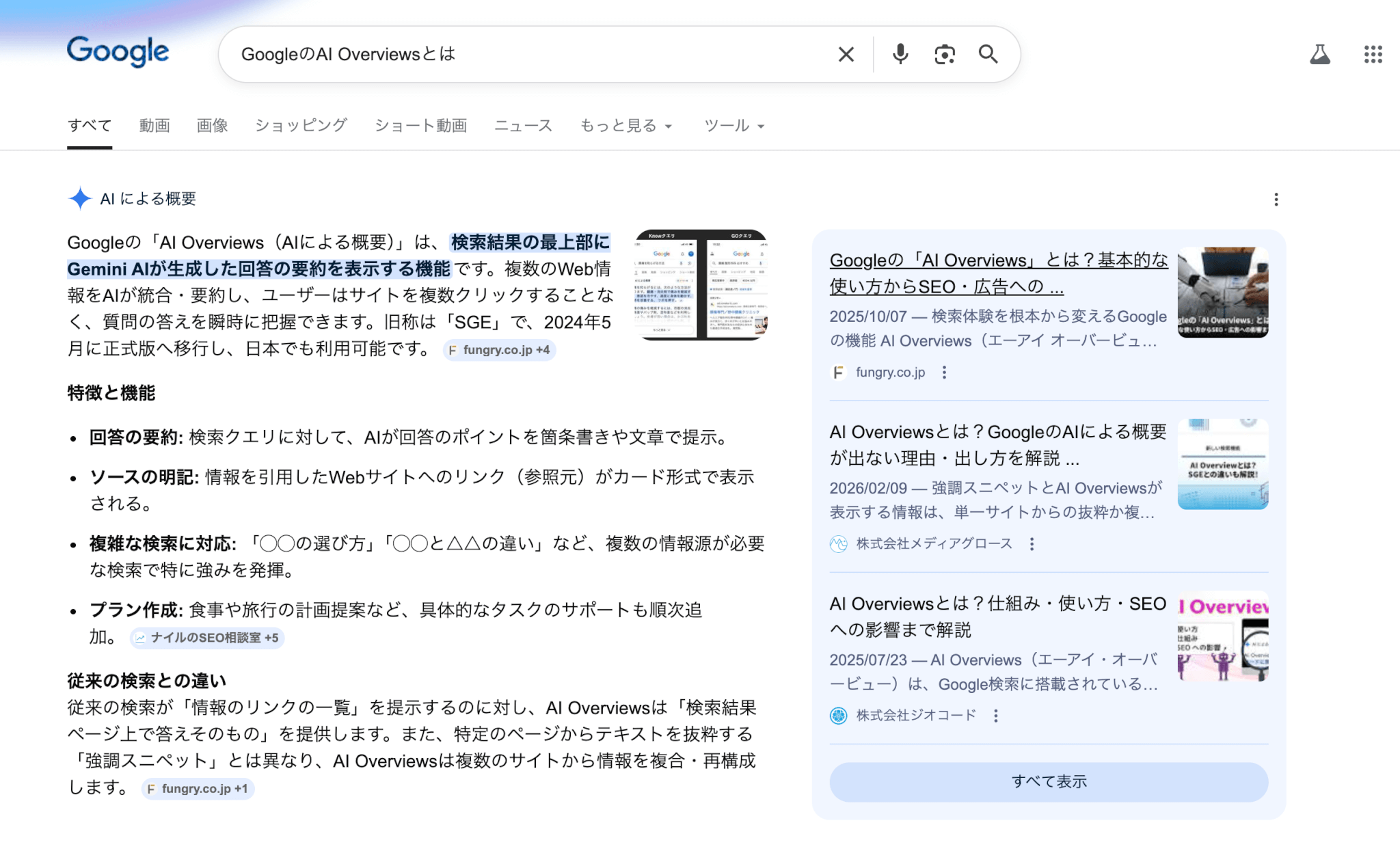Switch to the 画像 tab

click(212, 126)
